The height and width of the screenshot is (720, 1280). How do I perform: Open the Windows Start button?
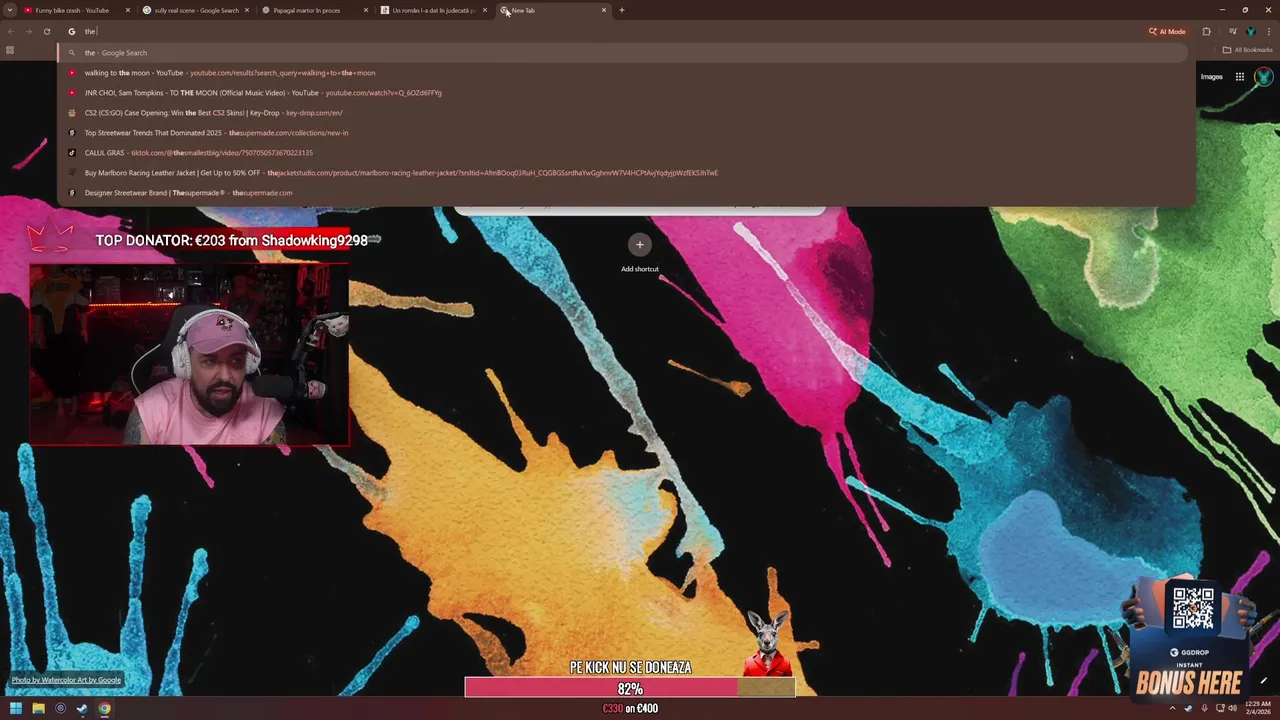[x=16, y=709]
